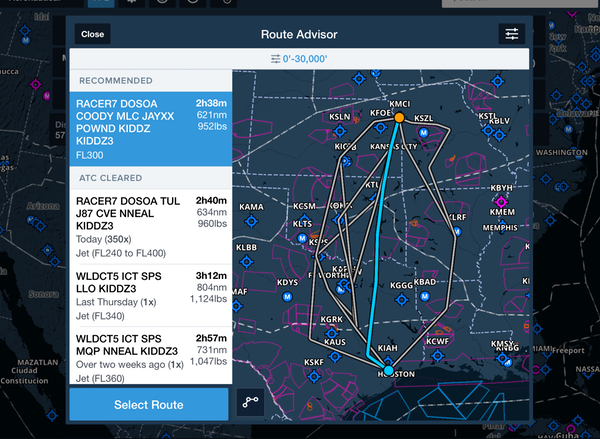The image size is (600, 439).
Task: Open the 0'-30,000' altitude range filter
Action: tap(298, 59)
